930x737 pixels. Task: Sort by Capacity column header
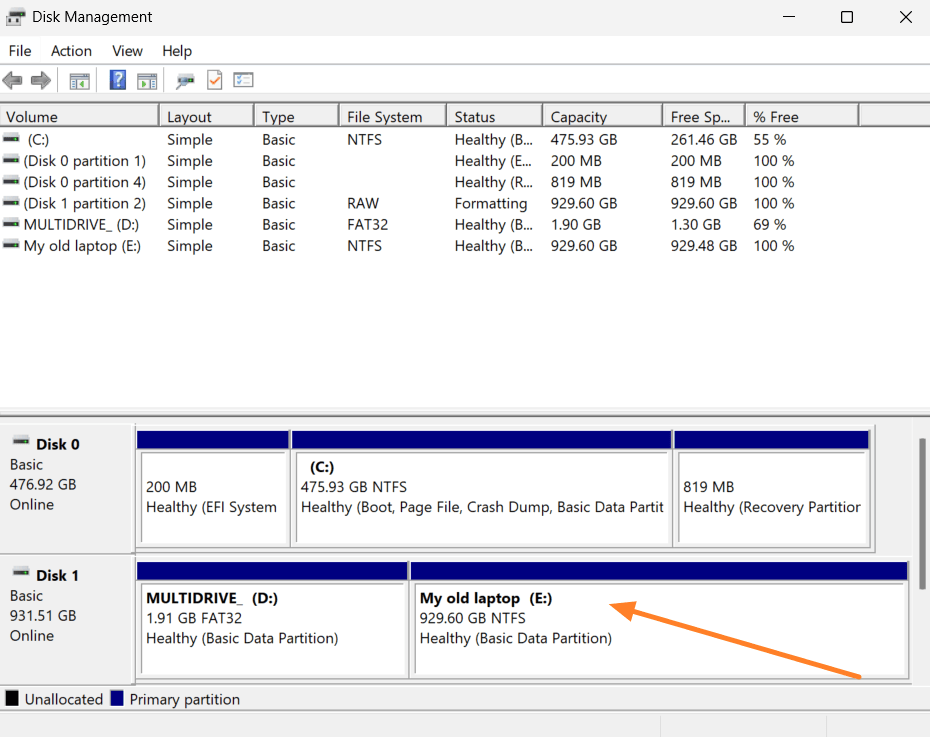[x=603, y=117]
